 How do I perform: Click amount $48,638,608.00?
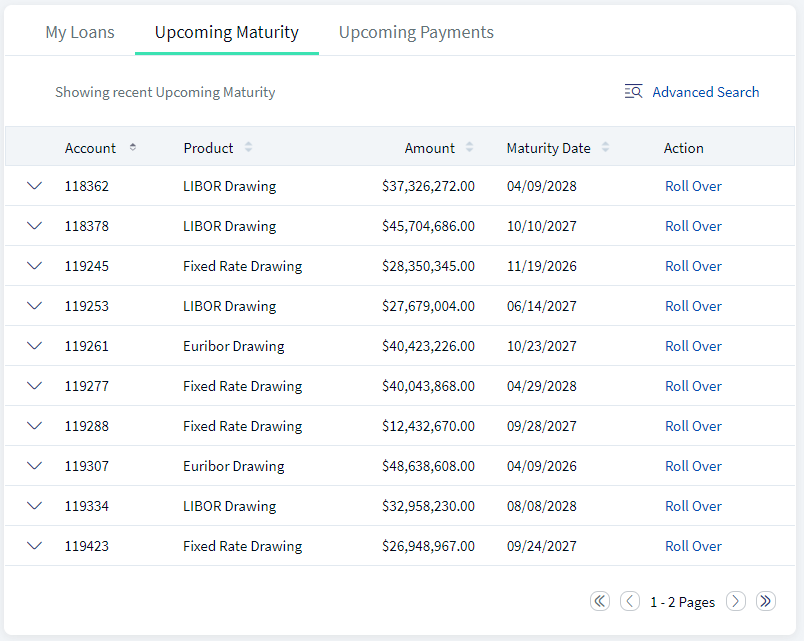428,466
